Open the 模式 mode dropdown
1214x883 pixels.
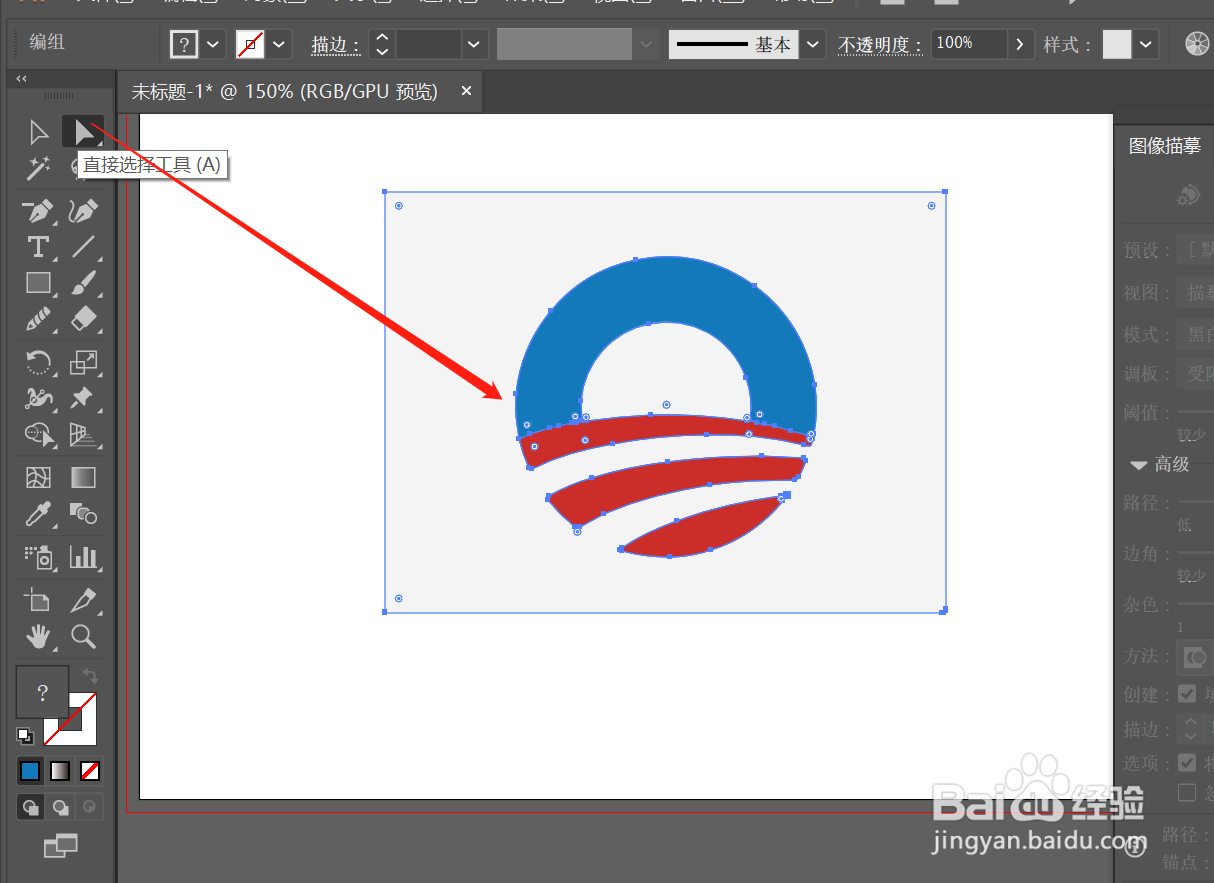tap(1195, 334)
